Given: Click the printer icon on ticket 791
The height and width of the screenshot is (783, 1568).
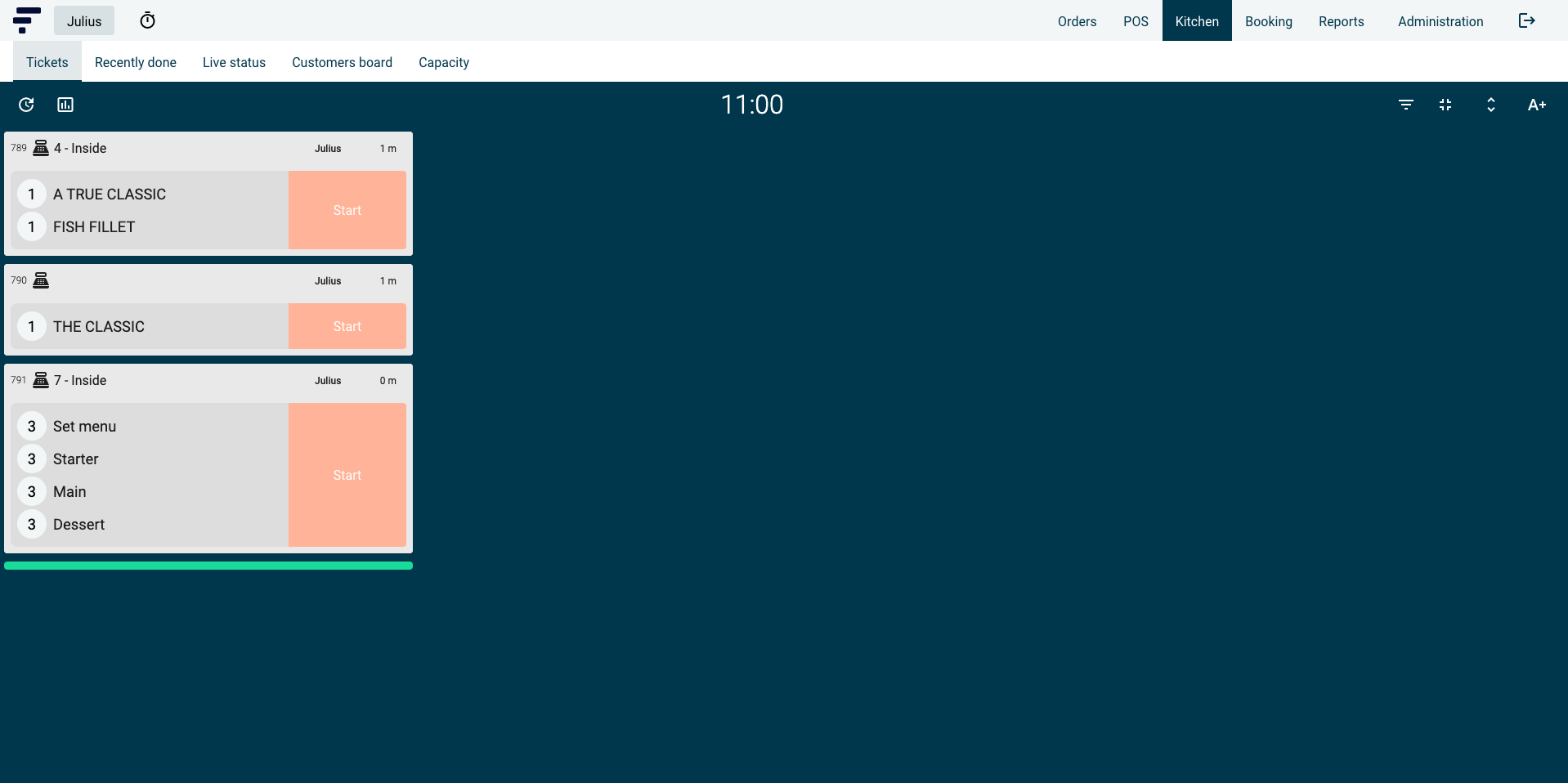Looking at the screenshot, I should pos(42,380).
